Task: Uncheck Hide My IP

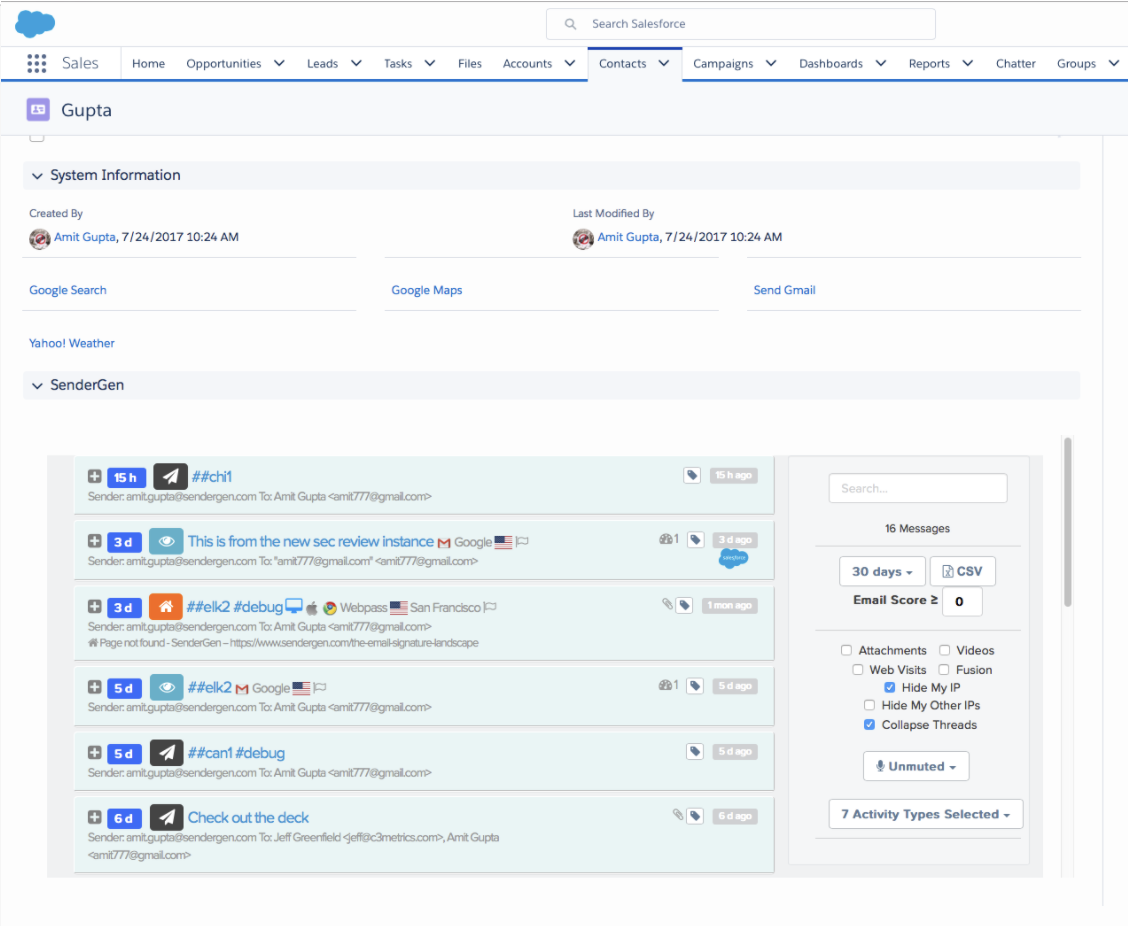Action: pyautogui.click(x=890, y=687)
